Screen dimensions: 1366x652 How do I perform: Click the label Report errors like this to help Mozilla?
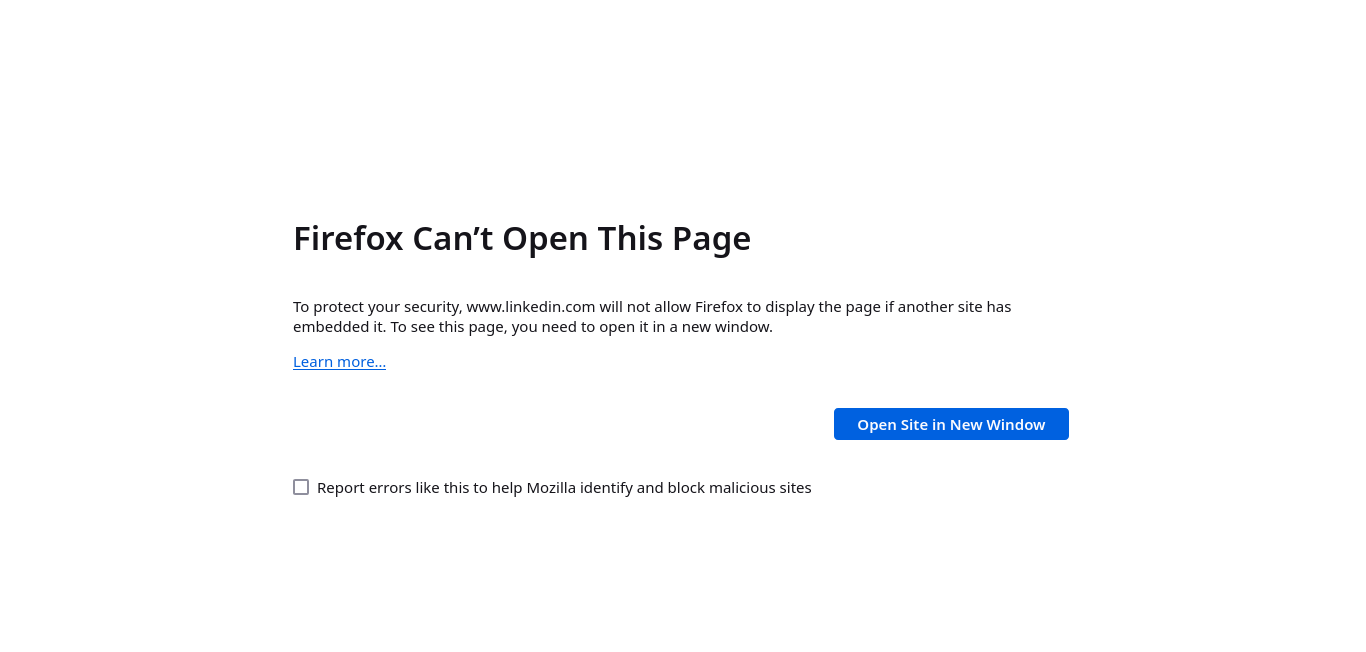click(564, 488)
